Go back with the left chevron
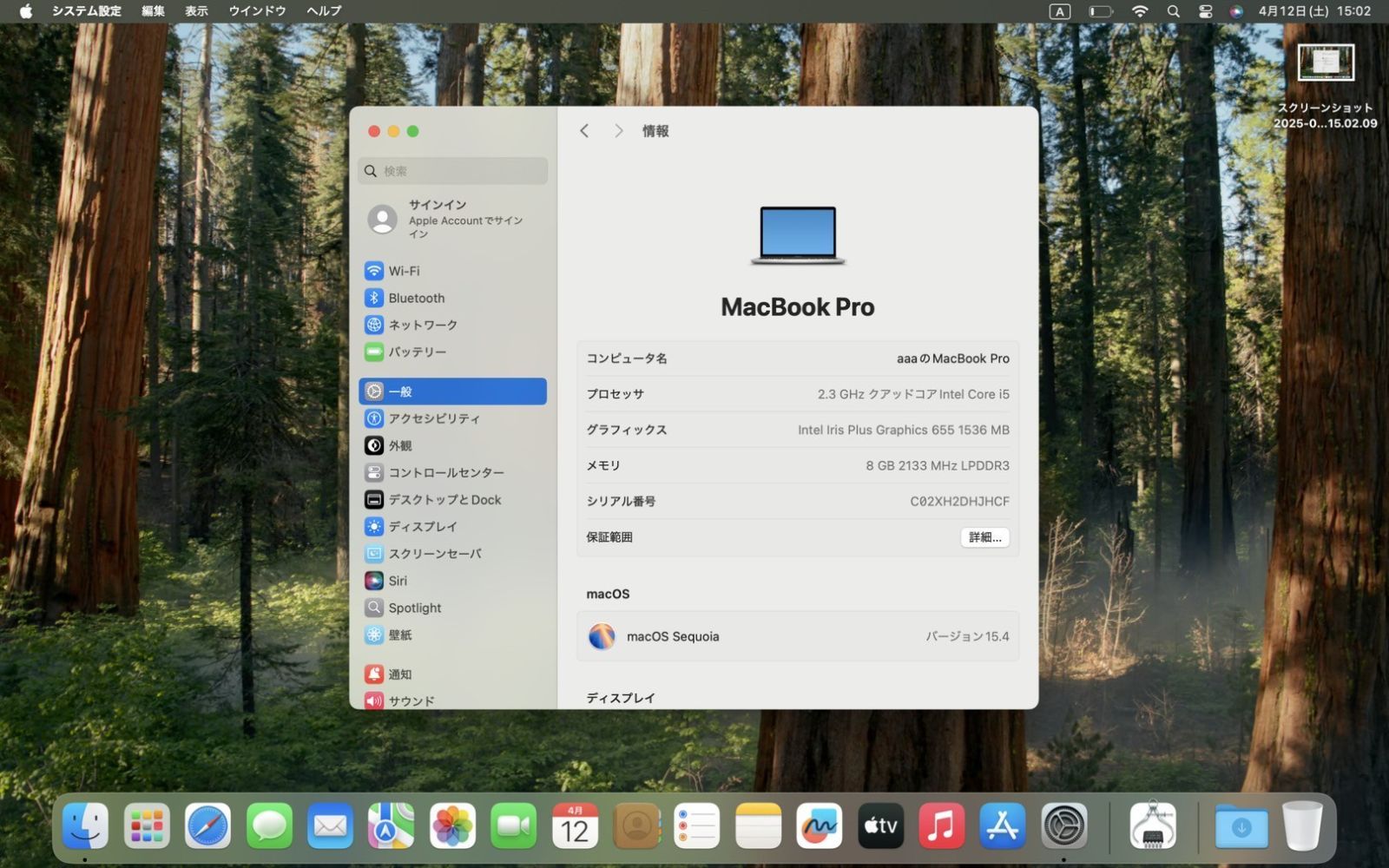Screen dimensions: 1389x868 click(x=584, y=131)
